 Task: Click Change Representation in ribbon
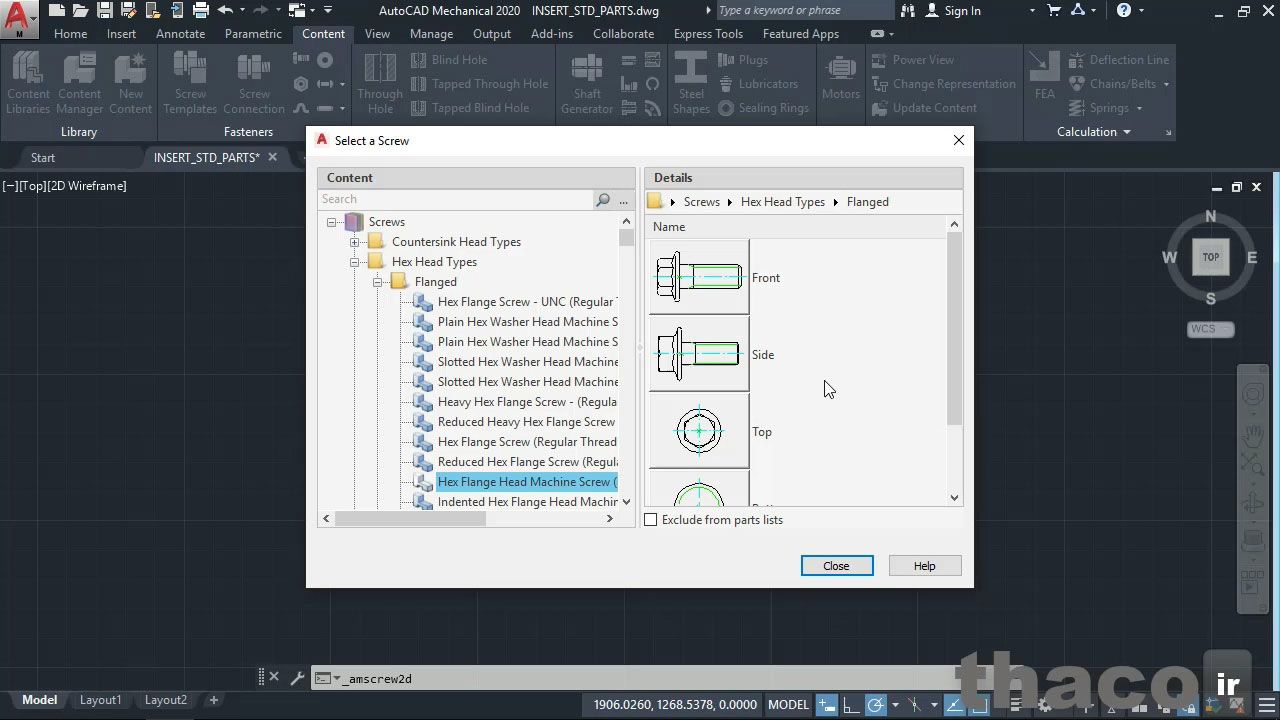pyautogui.click(x=944, y=83)
